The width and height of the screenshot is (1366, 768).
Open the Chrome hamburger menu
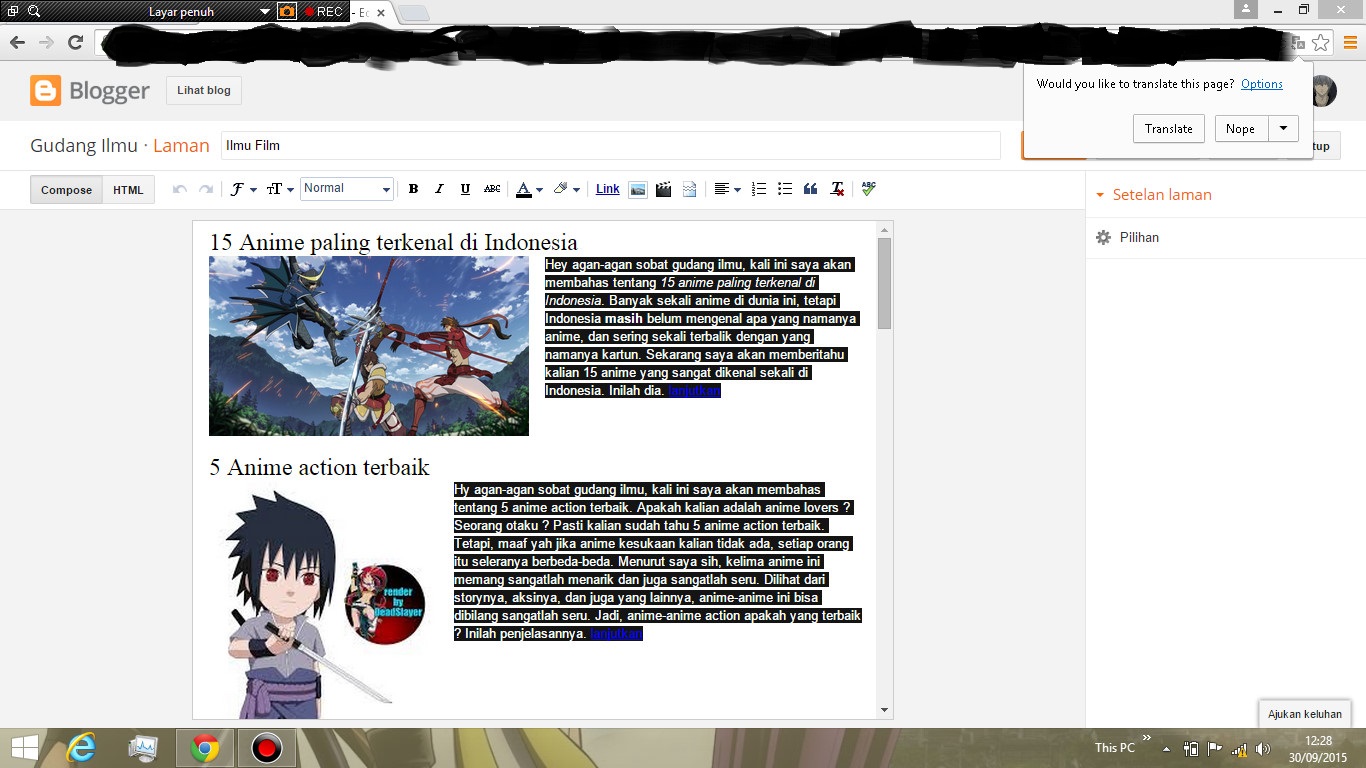coord(1351,43)
